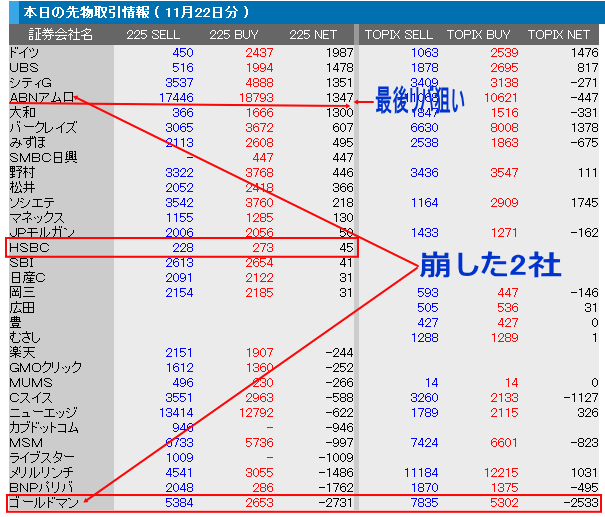605x517 pixels.
Task: Select the BNPパリバ row name
Action: pyautogui.click(x=41, y=488)
